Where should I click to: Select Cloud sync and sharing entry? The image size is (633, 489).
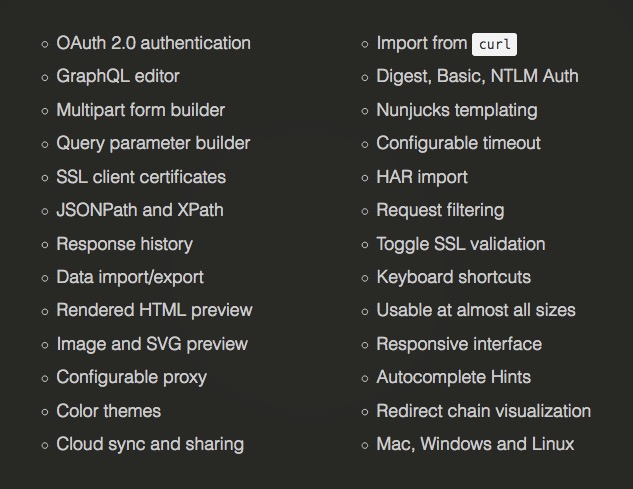(x=150, y=444)
